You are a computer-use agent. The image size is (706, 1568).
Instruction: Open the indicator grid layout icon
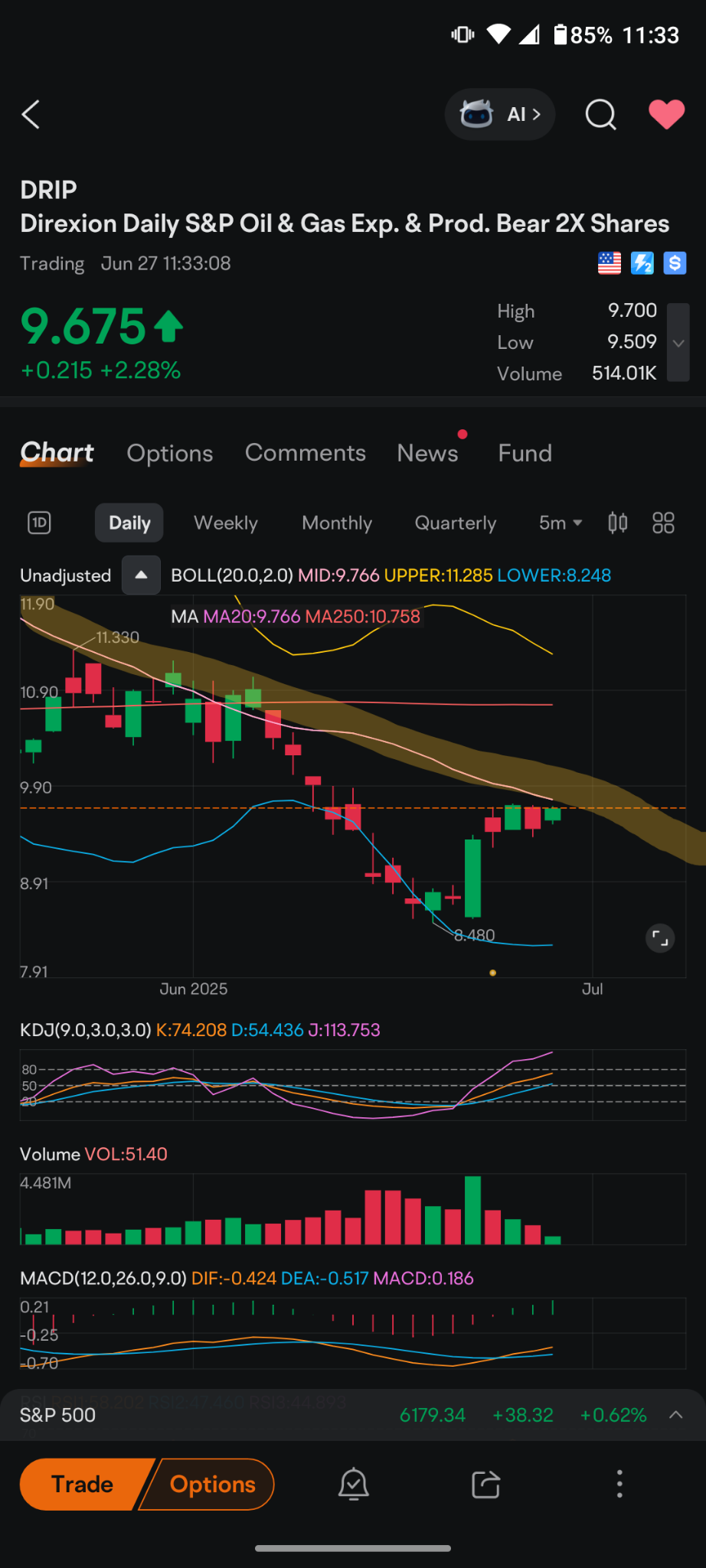663,523
